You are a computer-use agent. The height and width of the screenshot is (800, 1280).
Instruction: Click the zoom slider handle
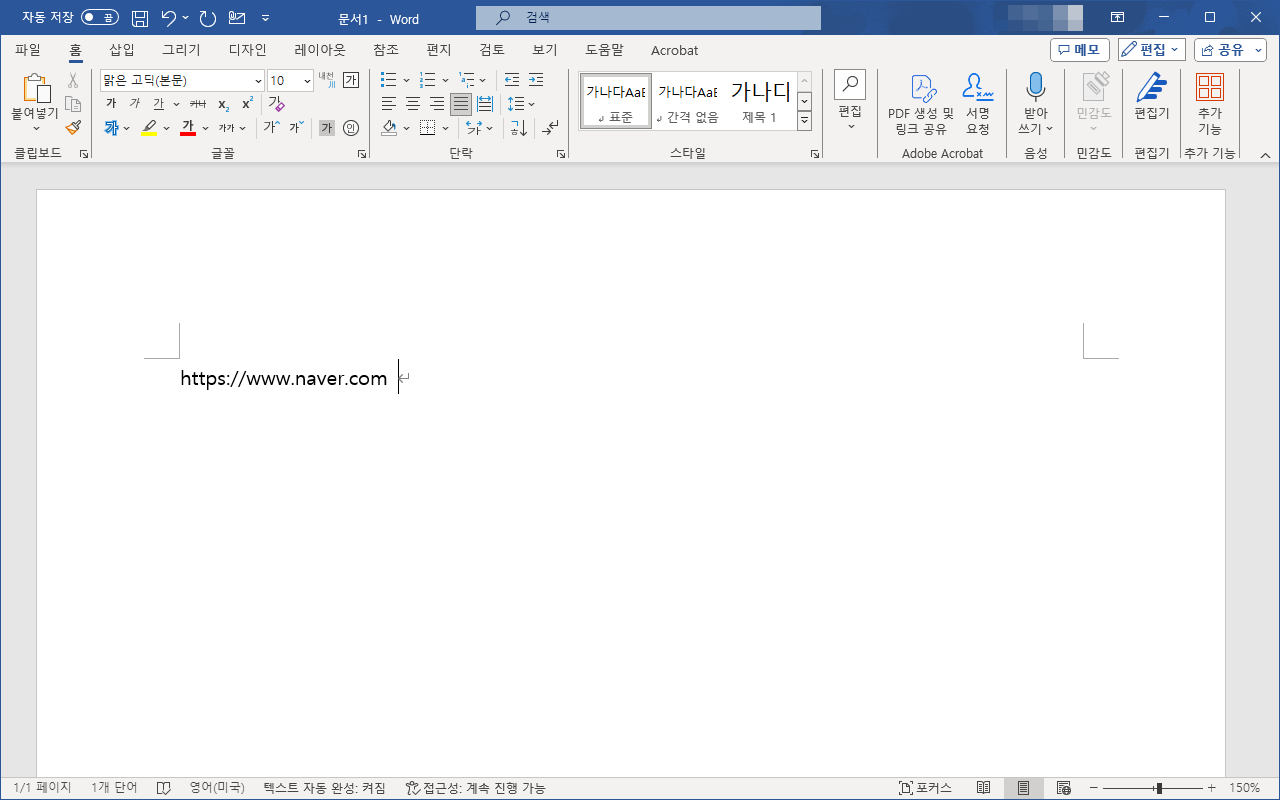[x=1159, y=788]
